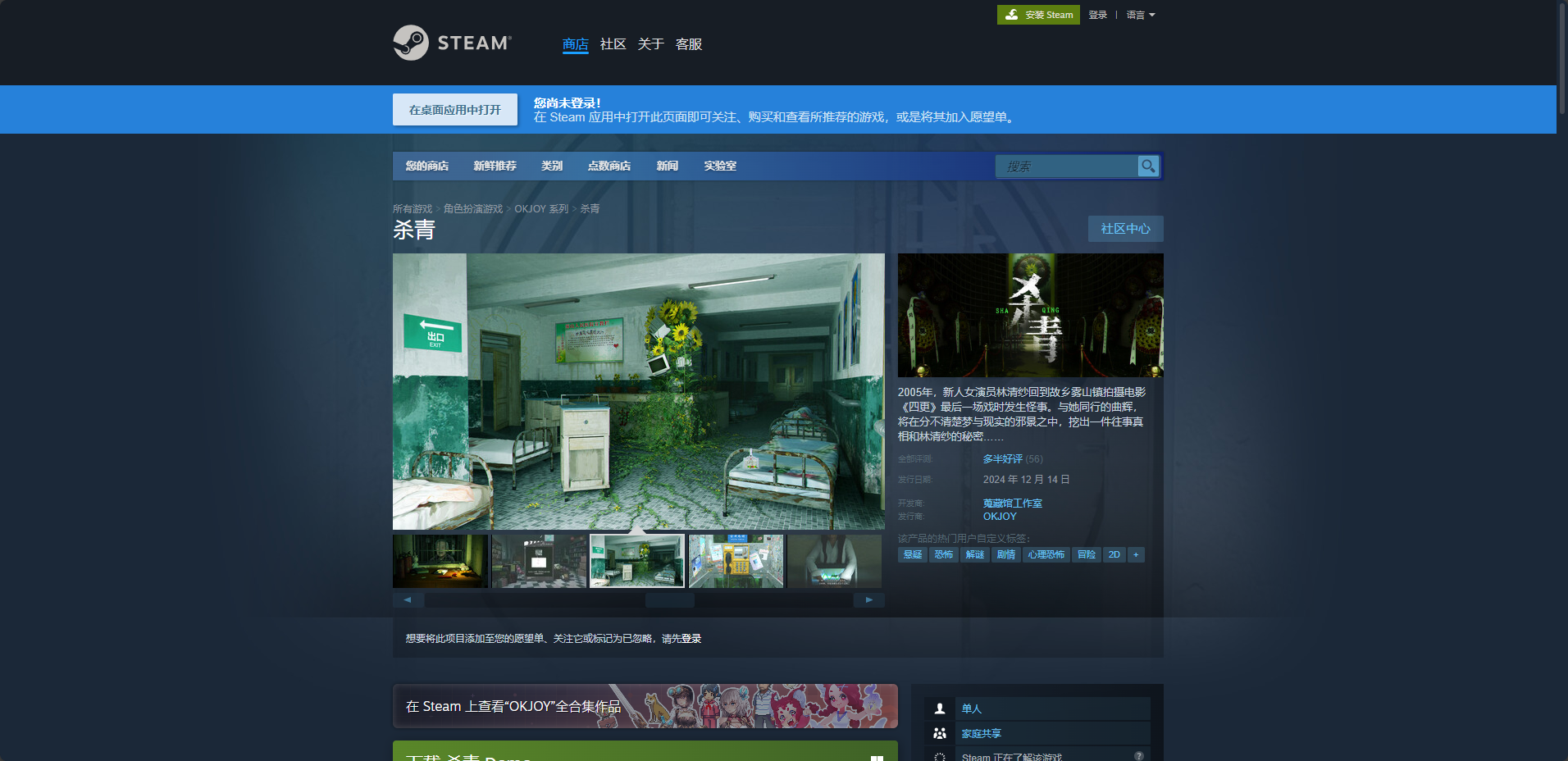The width and height of the screenshot is (1568, 761).
Task: Click the single-player person icon
Action: (940, 709)
